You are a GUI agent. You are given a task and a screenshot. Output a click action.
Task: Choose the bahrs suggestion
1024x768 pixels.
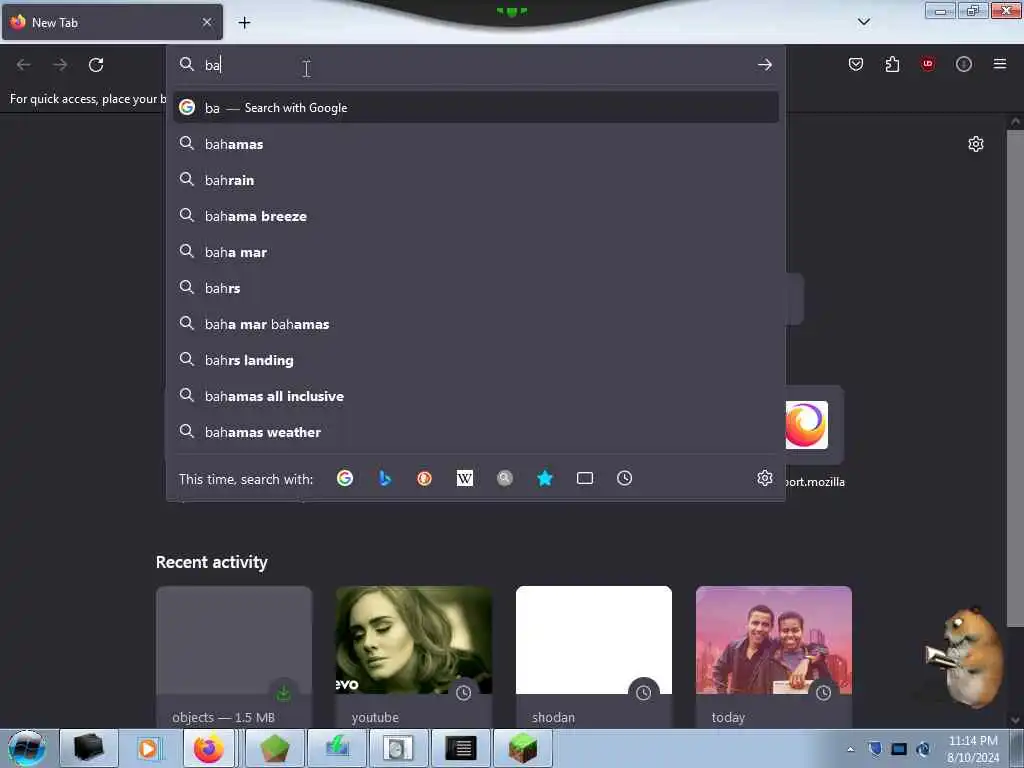(x=476, y=287)
